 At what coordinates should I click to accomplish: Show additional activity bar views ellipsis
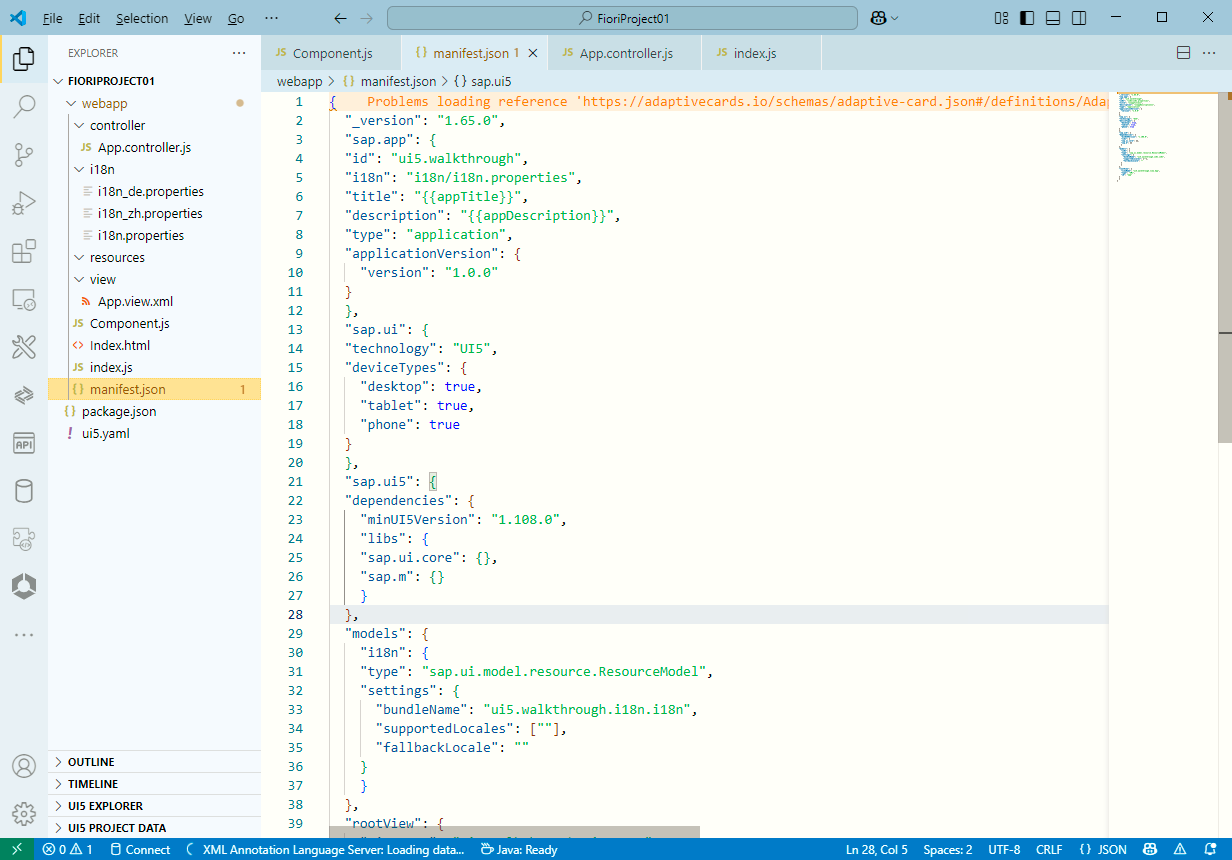click(x=24, y=635)
